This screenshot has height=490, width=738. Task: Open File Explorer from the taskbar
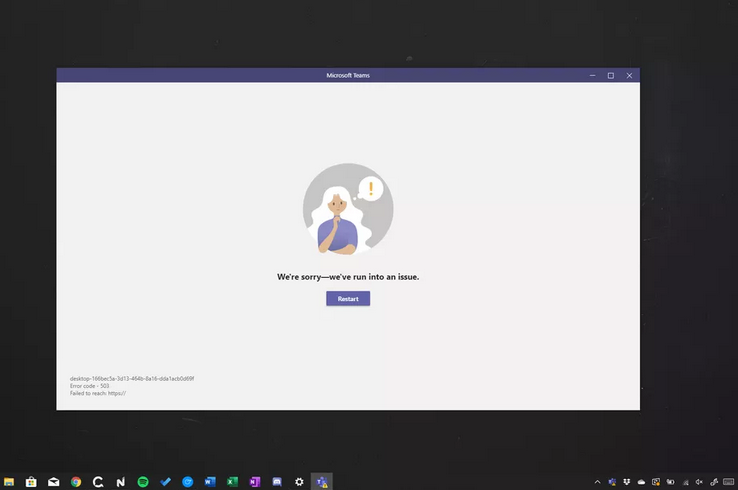click(x=9, y=482)
